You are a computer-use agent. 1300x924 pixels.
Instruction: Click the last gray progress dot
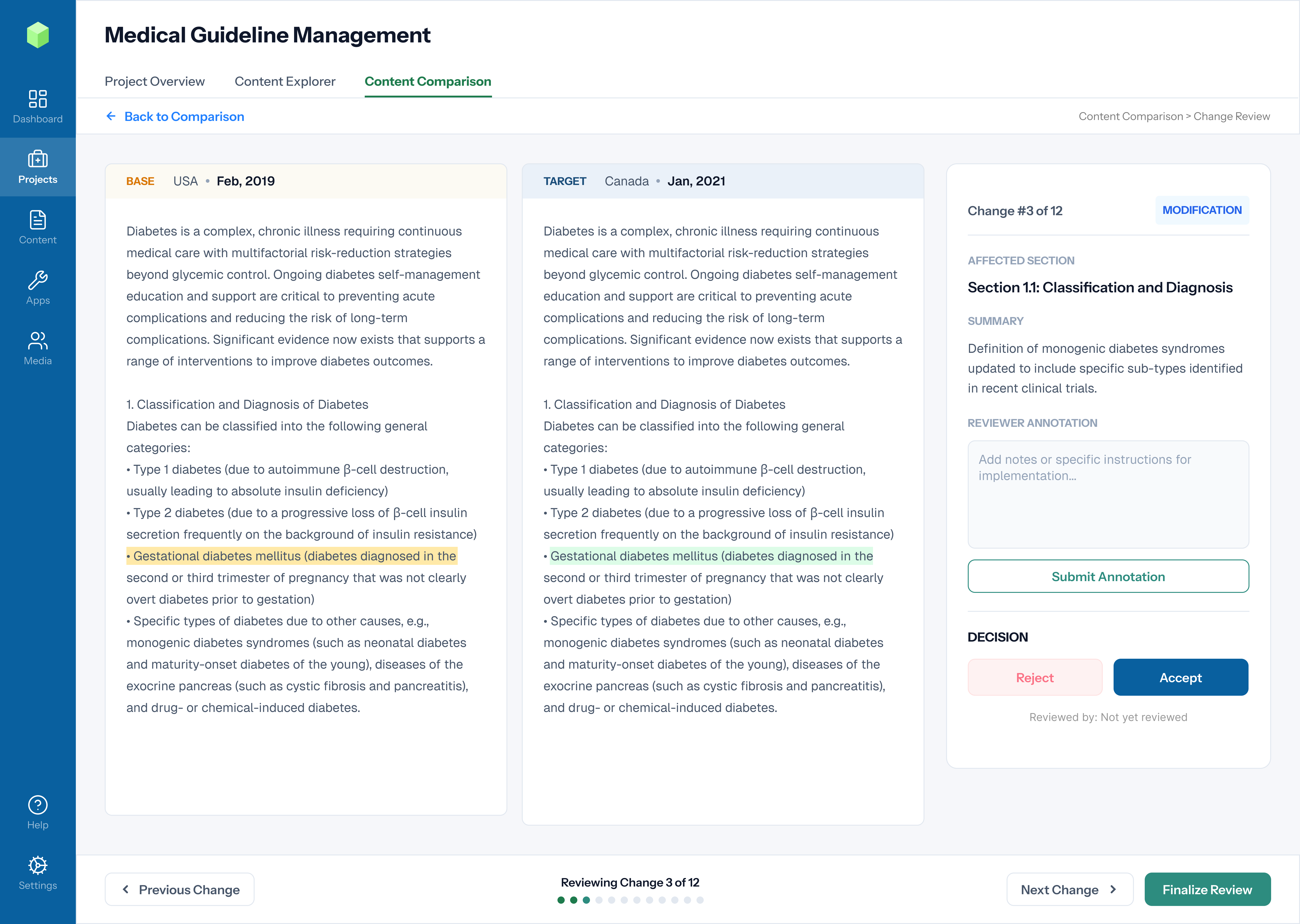[x=700, y=900]
